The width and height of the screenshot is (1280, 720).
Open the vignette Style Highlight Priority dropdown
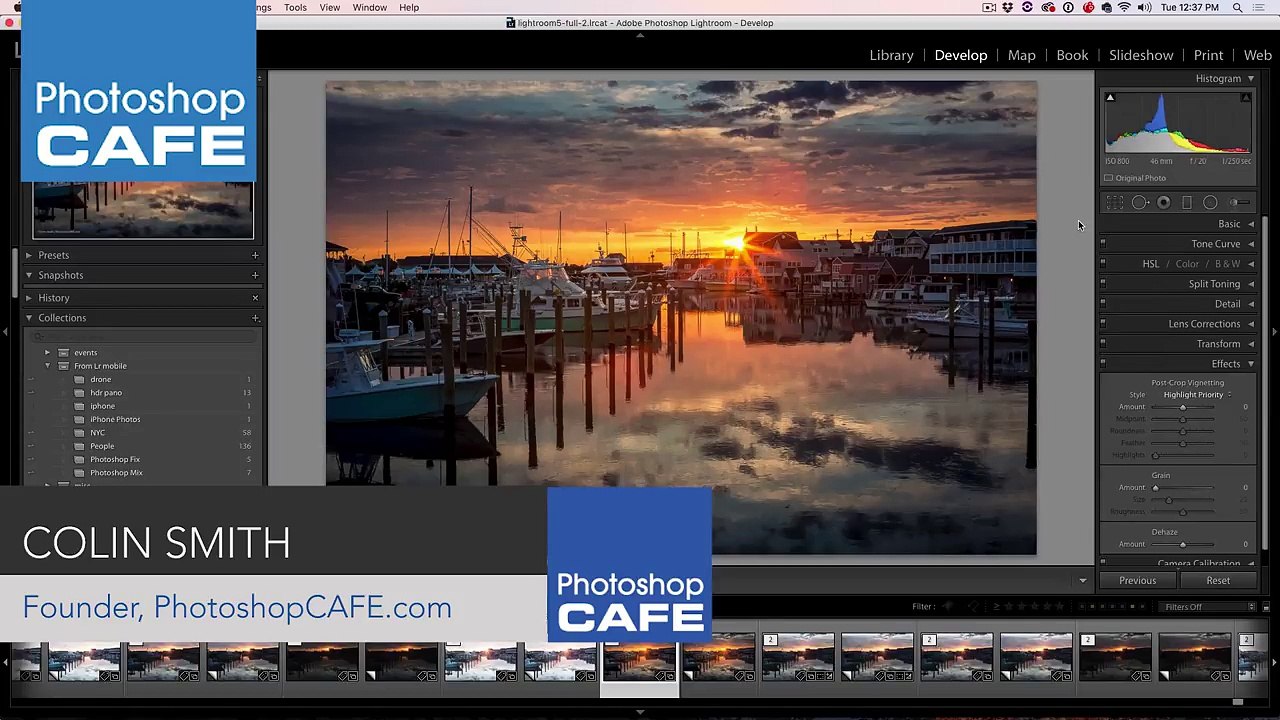(x=1197, y=395)
